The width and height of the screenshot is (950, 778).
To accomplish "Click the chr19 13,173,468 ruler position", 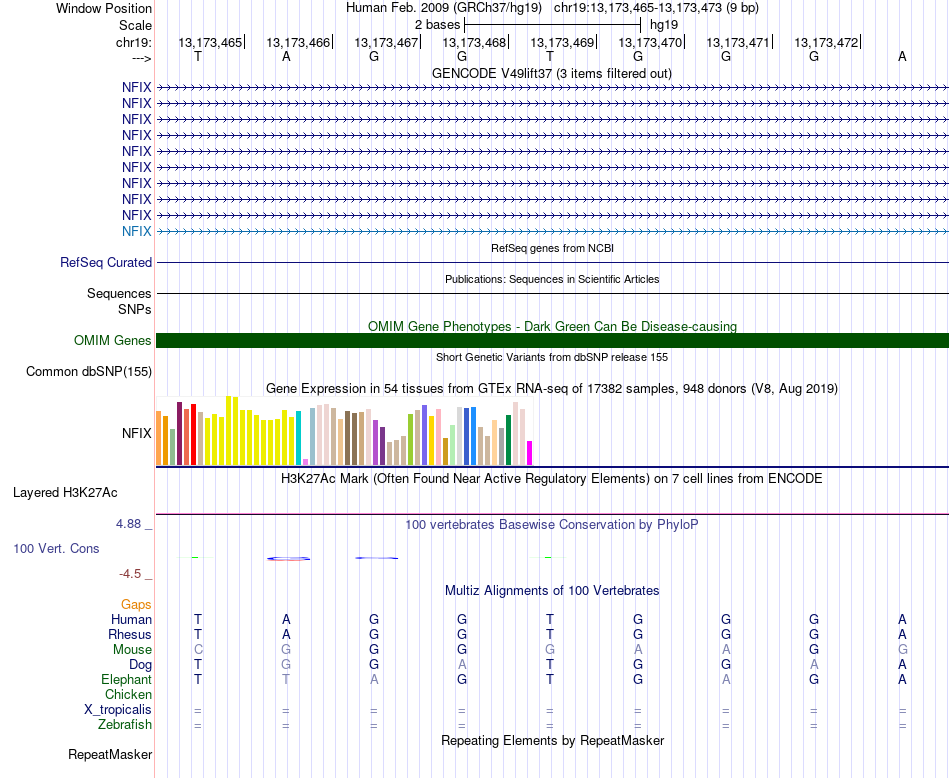I will point(474,42).
